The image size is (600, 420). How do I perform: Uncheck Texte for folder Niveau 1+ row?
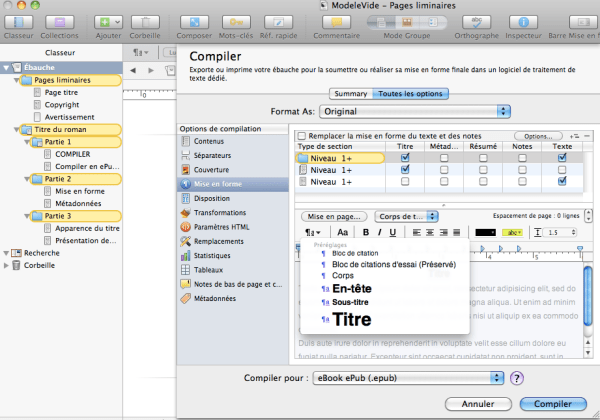point(562,158)
